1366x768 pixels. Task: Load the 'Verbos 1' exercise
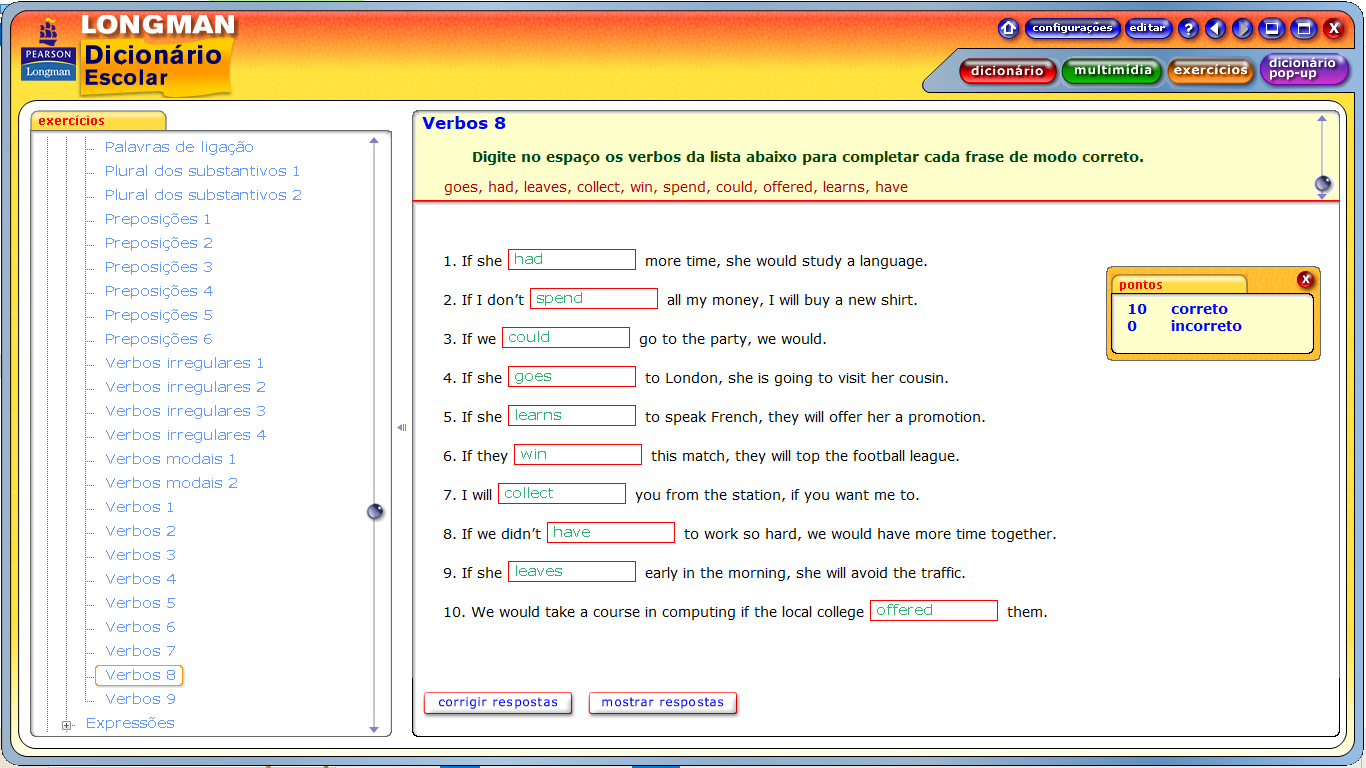pyautogui.click(x=140, y=507)
